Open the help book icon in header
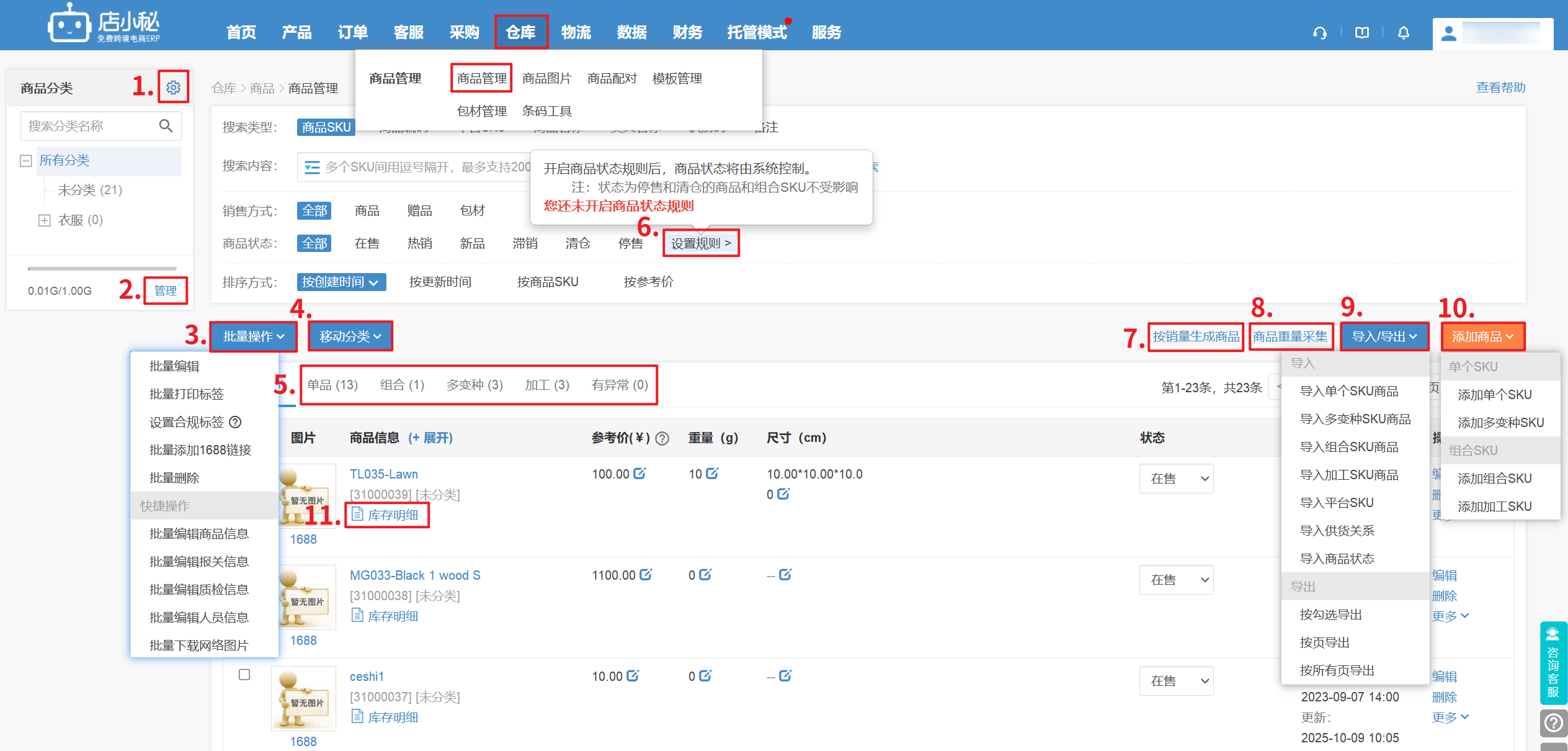 pyautogui.click(x=1362, y=33)
